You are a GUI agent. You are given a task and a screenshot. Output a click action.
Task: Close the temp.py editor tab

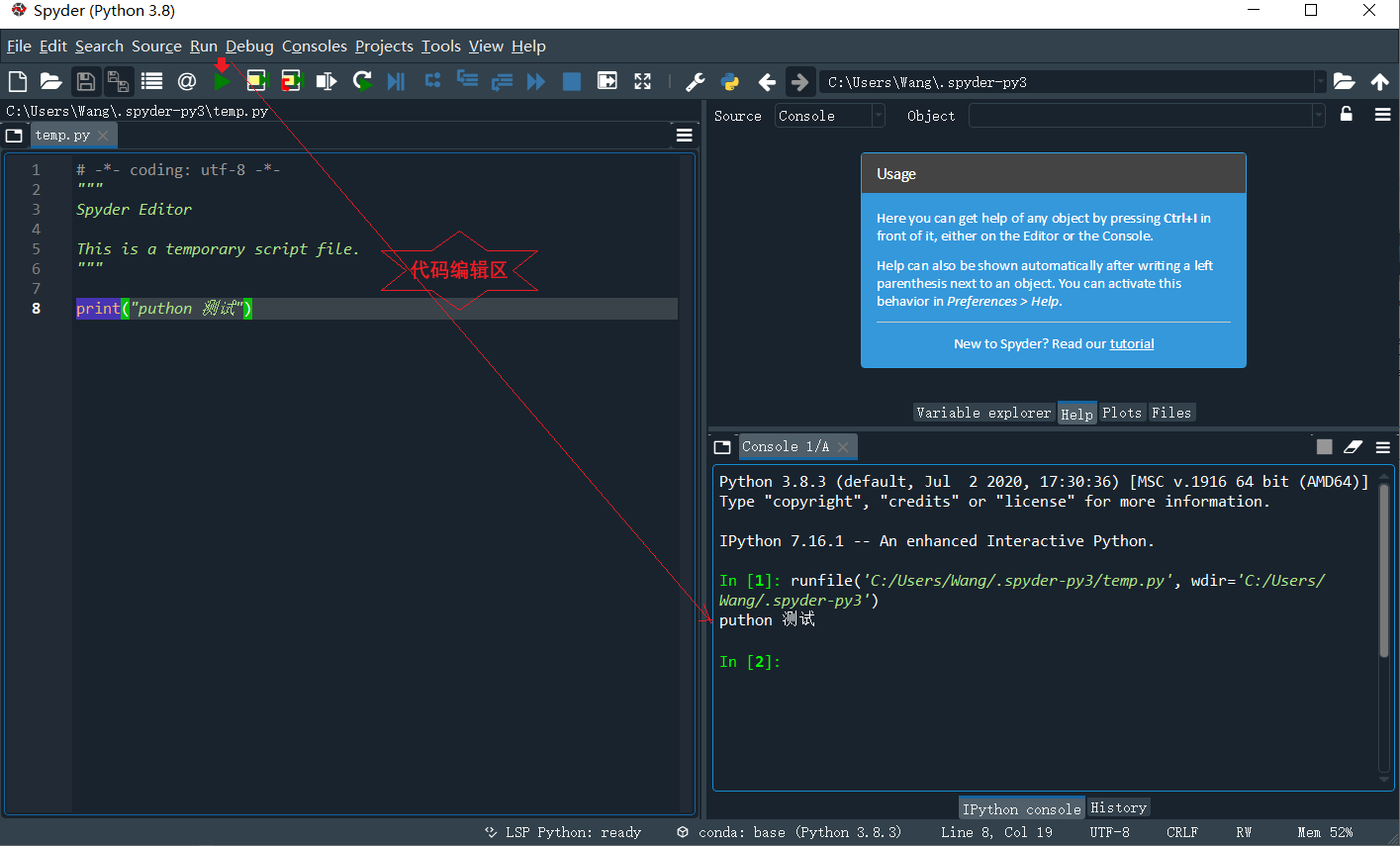[x=103, y=136]
